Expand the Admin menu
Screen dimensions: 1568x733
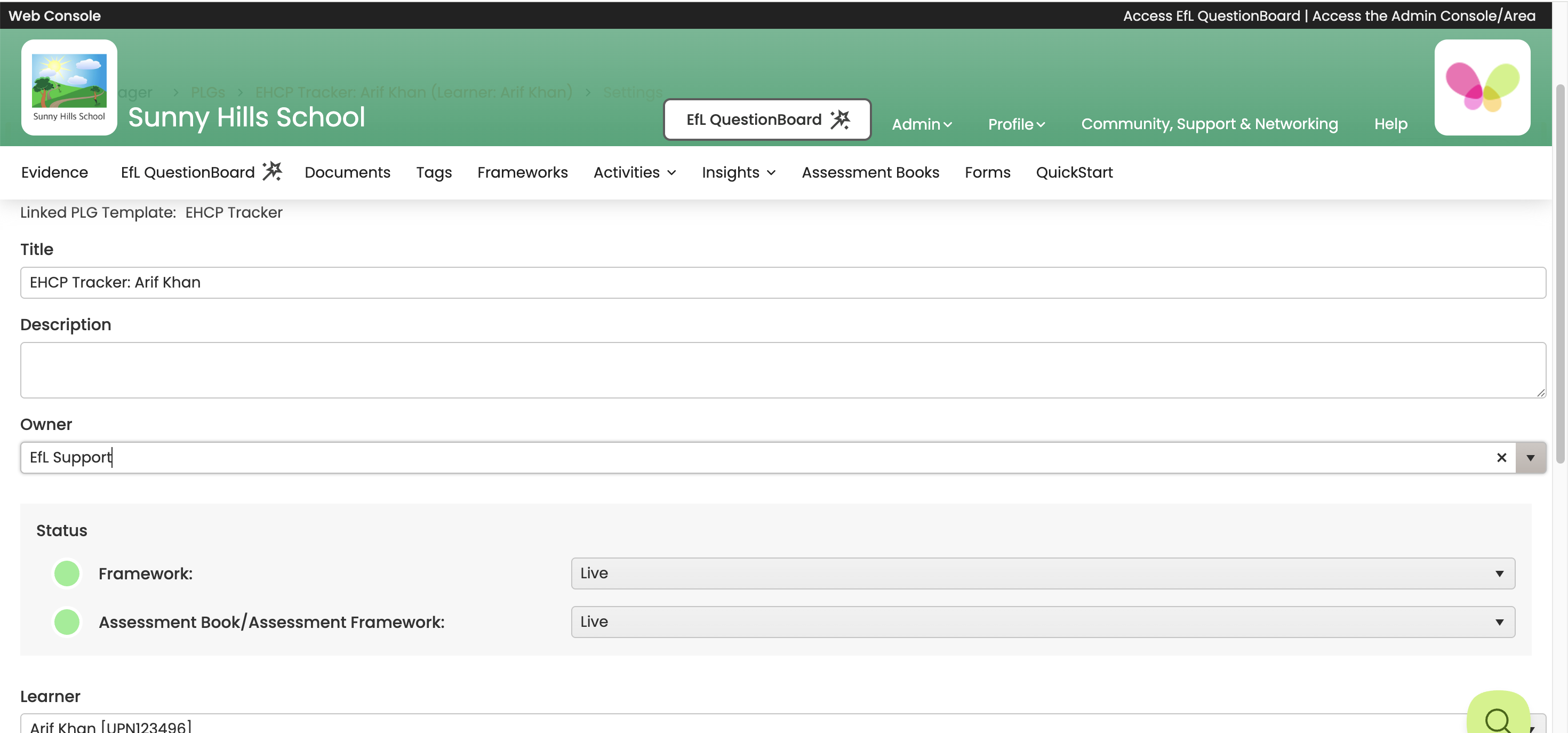(x=921, y=124)
